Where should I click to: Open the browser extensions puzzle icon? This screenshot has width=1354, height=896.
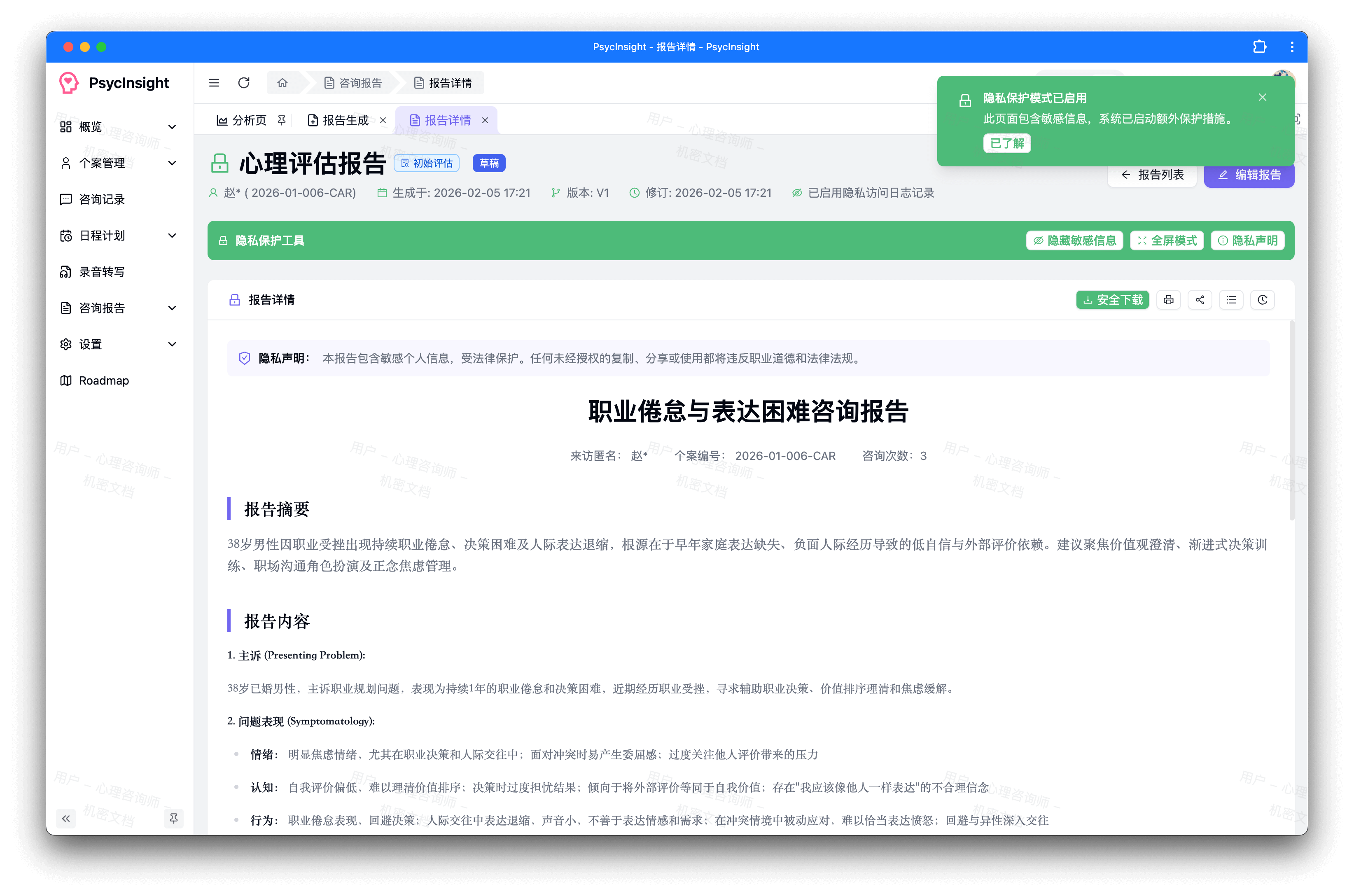[x=1260, y=47]
